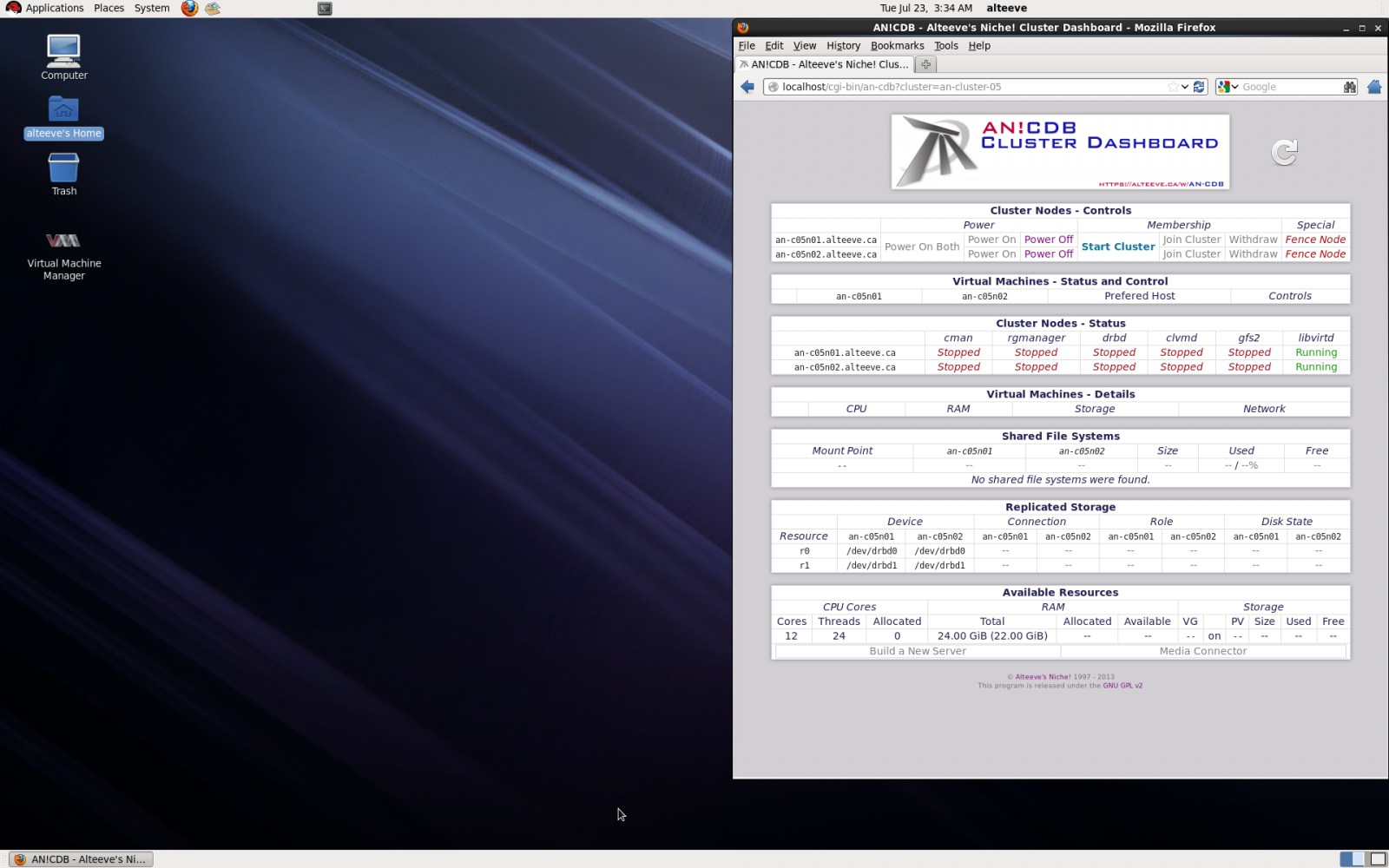1389x868 pixels.
Task: Open the URL history dropdown arrow
Action: click(x=1185, y=87)
